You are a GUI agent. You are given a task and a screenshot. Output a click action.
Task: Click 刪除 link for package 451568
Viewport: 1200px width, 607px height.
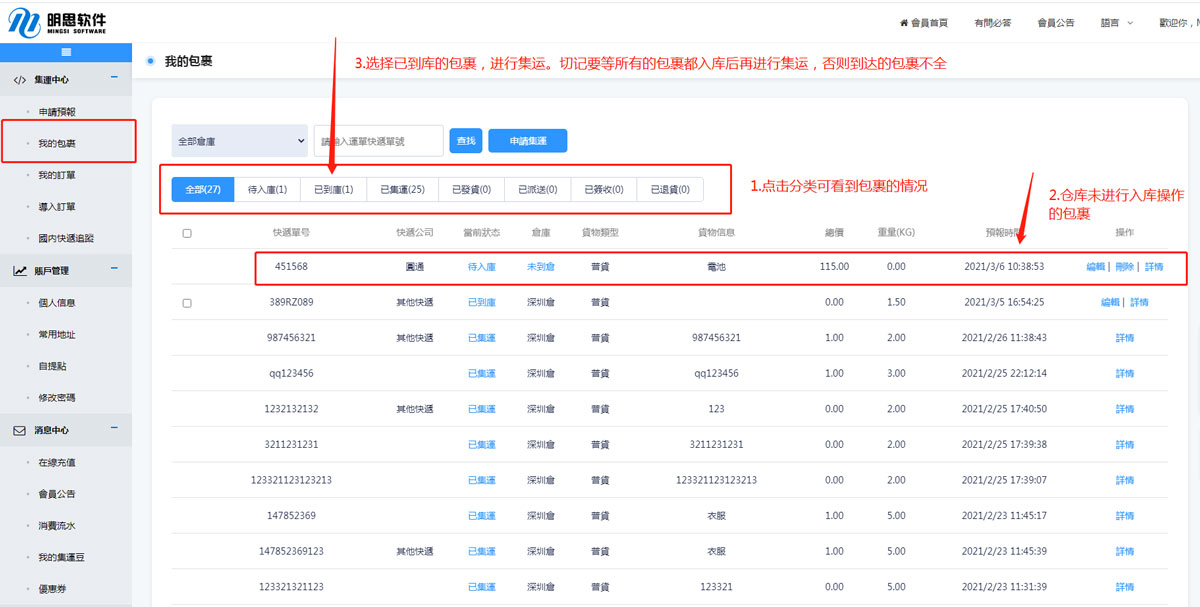1124,267
